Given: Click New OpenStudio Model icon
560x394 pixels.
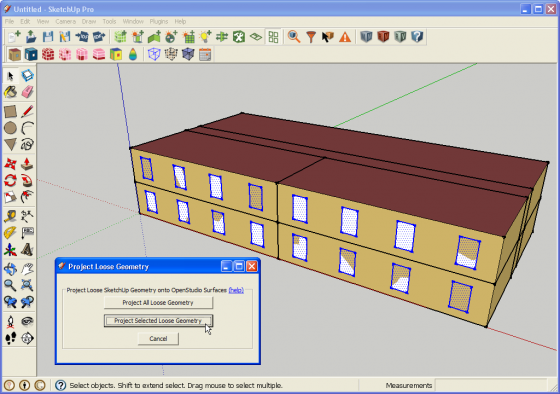Looking at the screenshot, I should [14, 36].
